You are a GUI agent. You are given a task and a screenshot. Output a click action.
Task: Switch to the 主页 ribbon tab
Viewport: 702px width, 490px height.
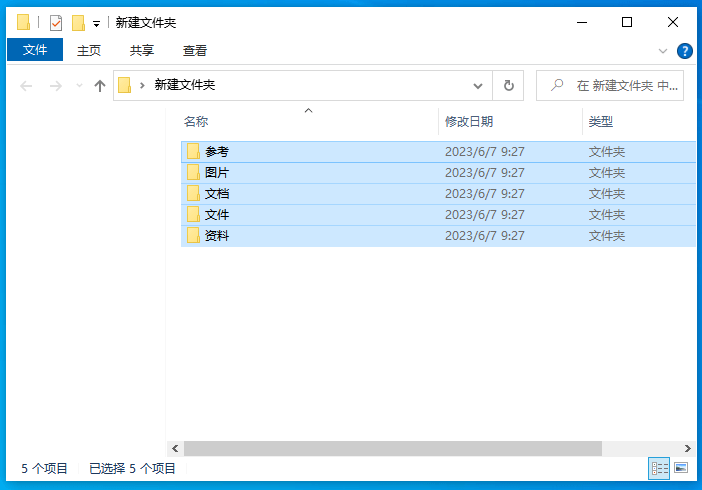tap(89, 50)
